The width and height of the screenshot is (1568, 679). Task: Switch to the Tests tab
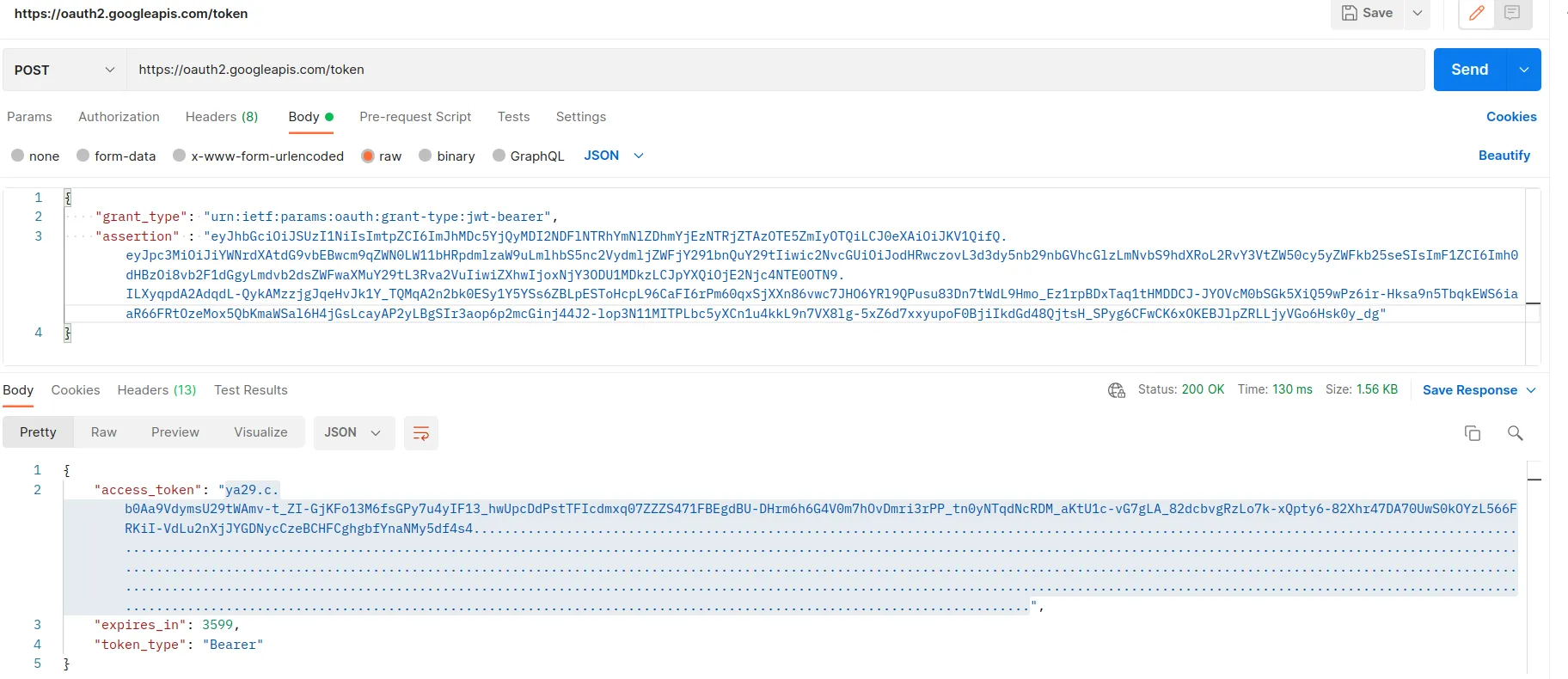513,117
